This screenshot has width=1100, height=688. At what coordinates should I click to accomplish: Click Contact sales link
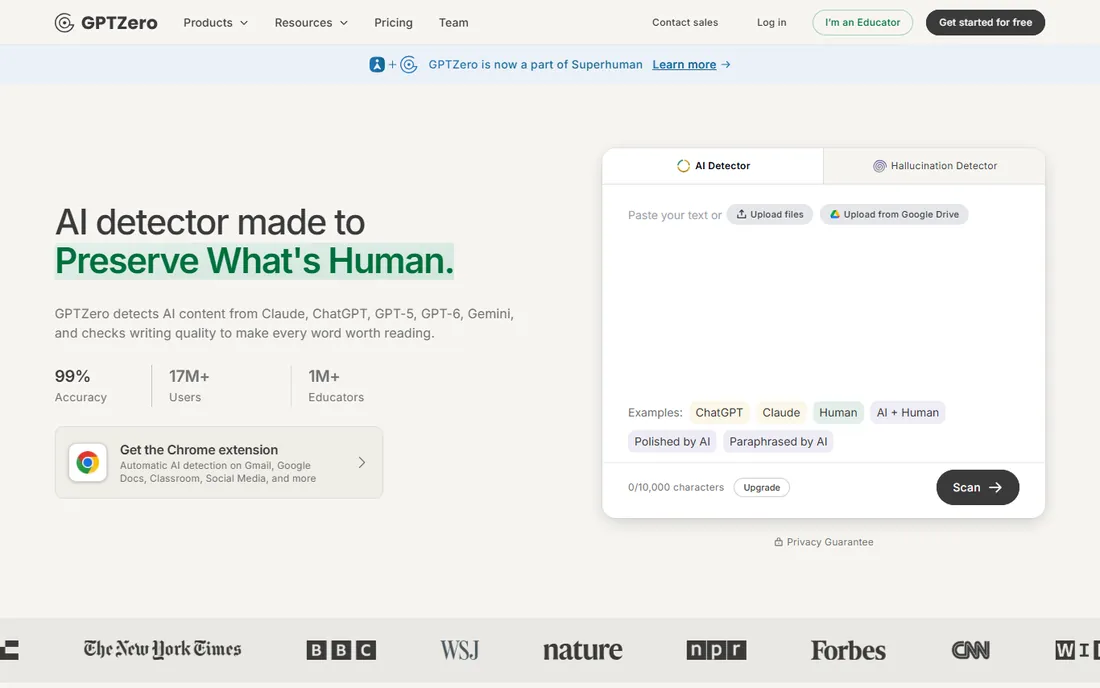coord(685,22)
